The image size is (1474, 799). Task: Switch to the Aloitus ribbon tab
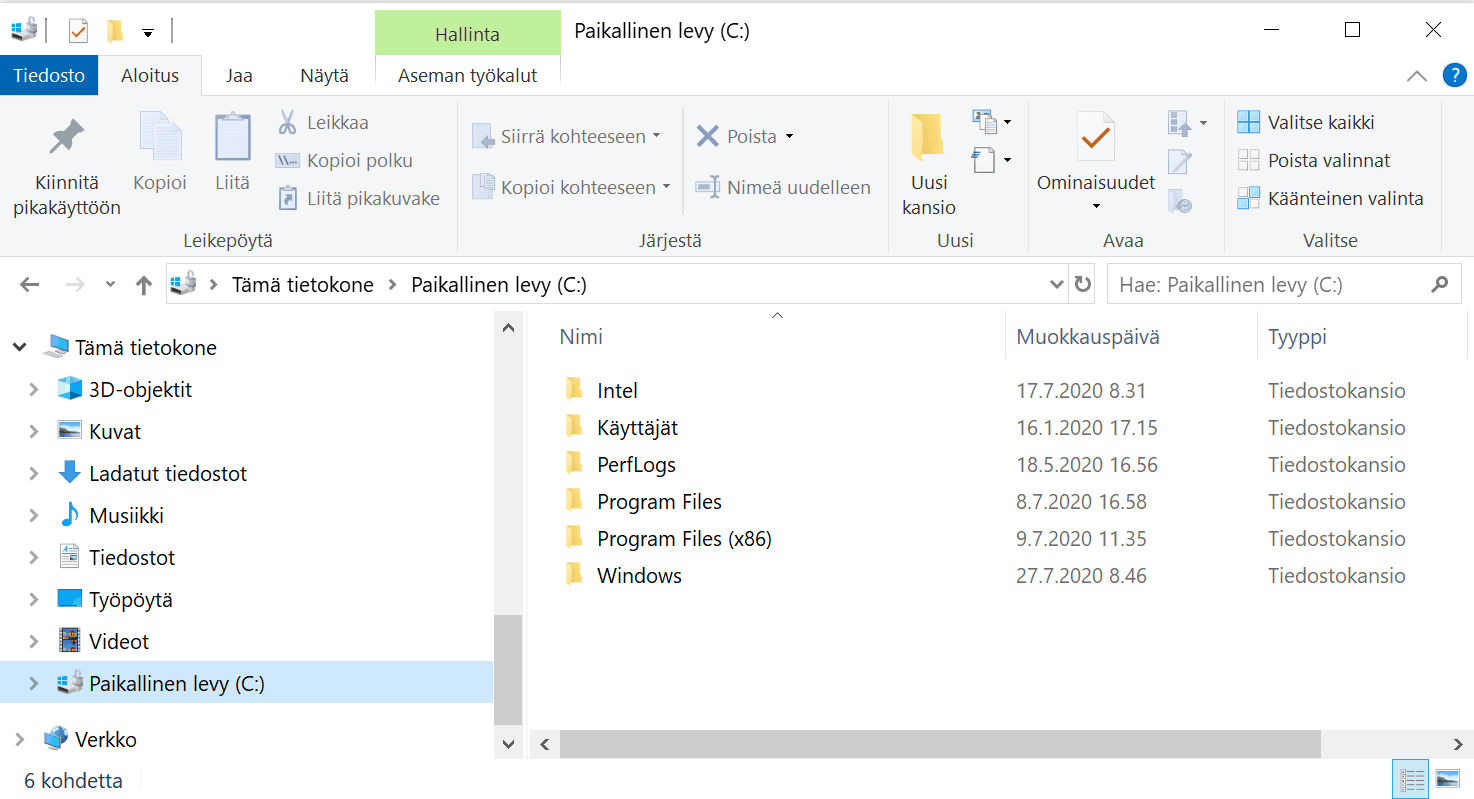[150, 75]
